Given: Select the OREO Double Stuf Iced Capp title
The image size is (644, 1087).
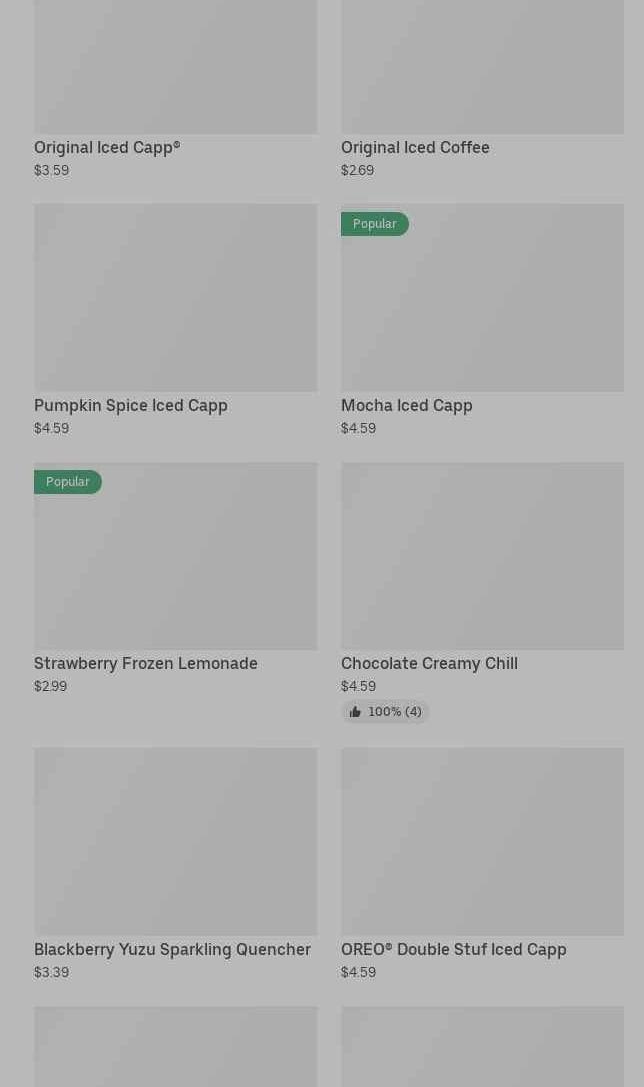Looking at the screenshot, I should 453,949.
